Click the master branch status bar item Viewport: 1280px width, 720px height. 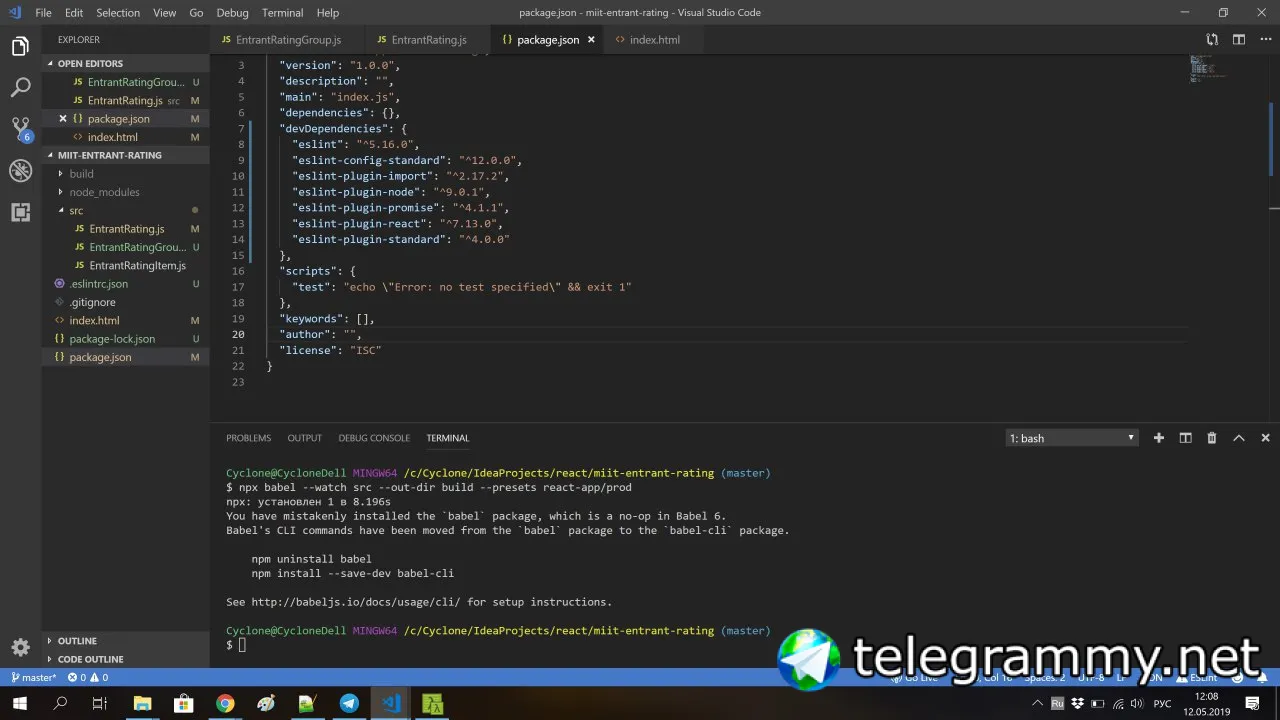click(x=33, y=677)
